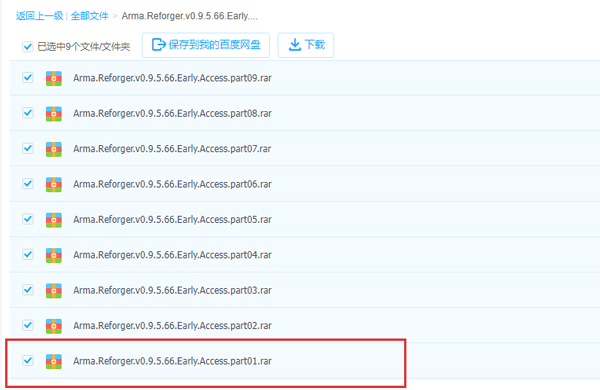Click the rar archive icon for part09.rar

pos(54,78)
